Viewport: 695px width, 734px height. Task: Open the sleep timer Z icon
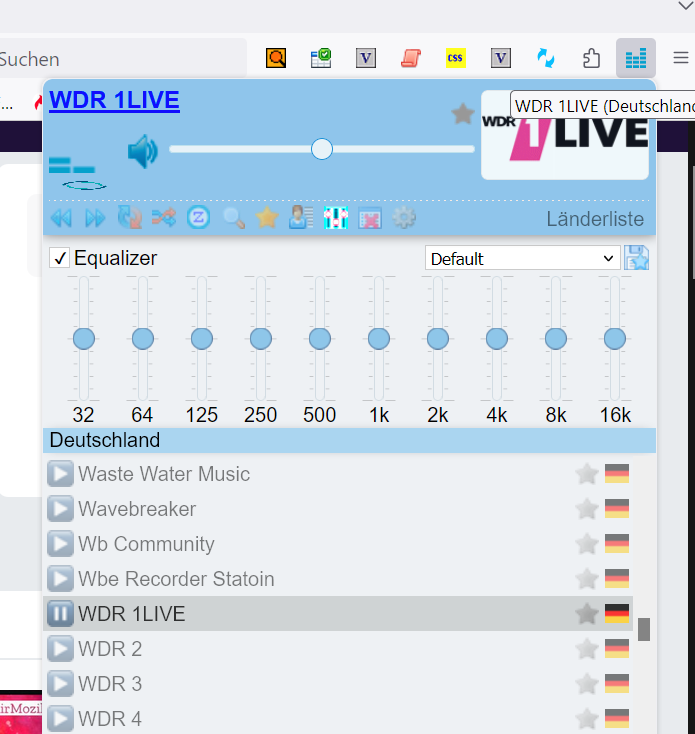coord(198,218)
